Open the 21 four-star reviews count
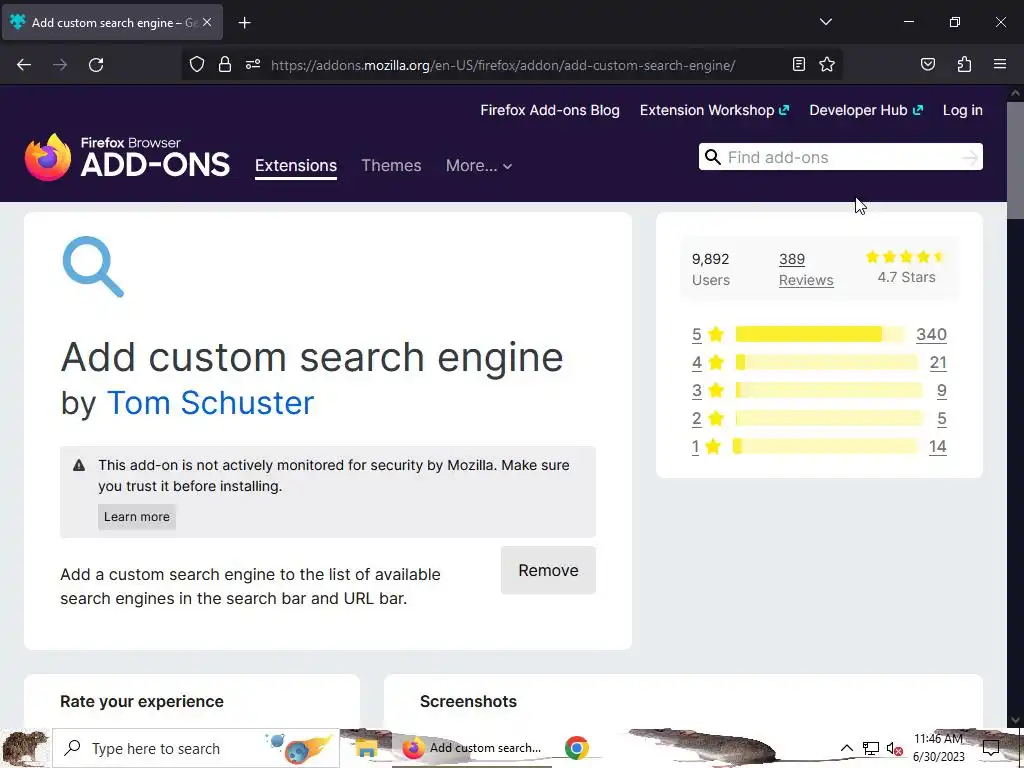The width and height of the screenshot is (1024, 768). tap(938, 362)
